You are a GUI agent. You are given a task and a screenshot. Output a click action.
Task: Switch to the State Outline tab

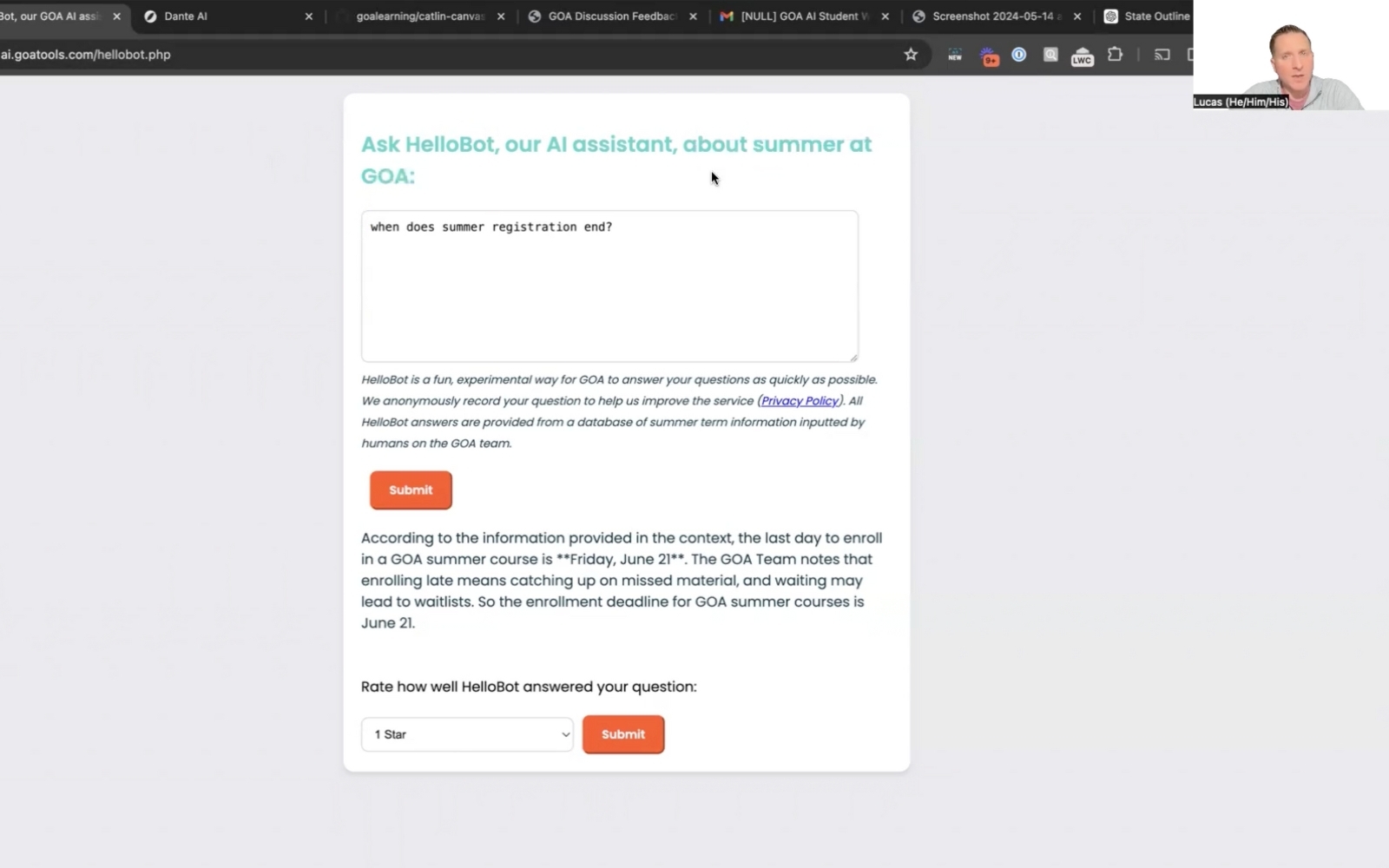click(x=1150, y=16)
